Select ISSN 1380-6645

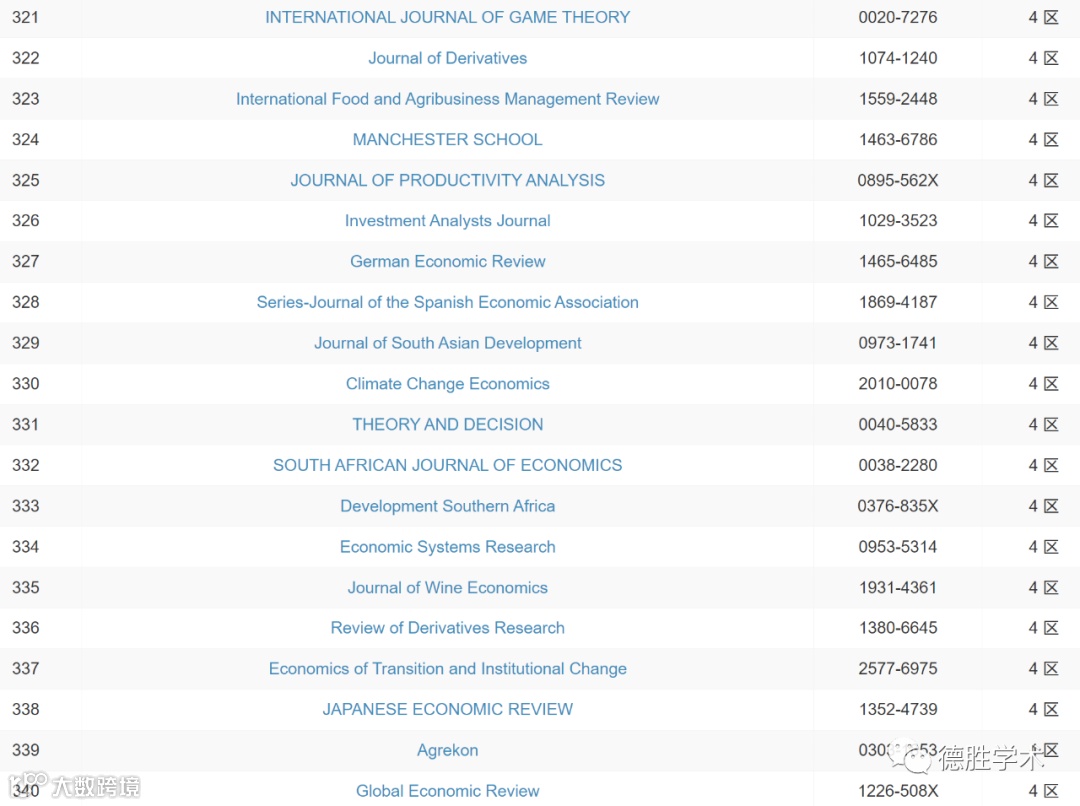(x=897, y=628)
